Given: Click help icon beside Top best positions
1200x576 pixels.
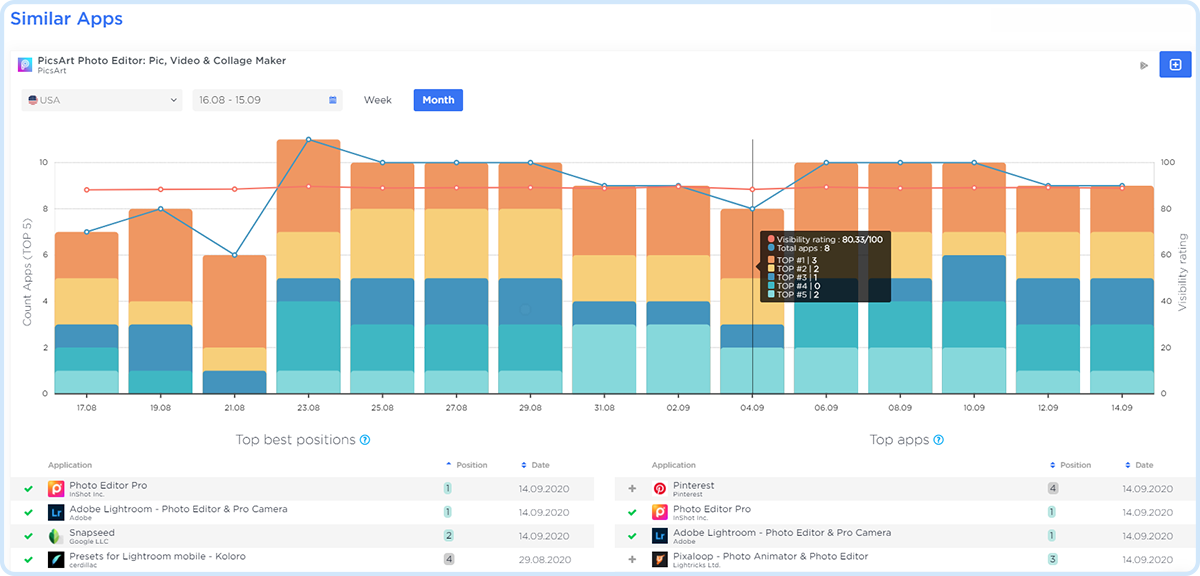Looking at the screenshot, I should click(x=365, y=440).
